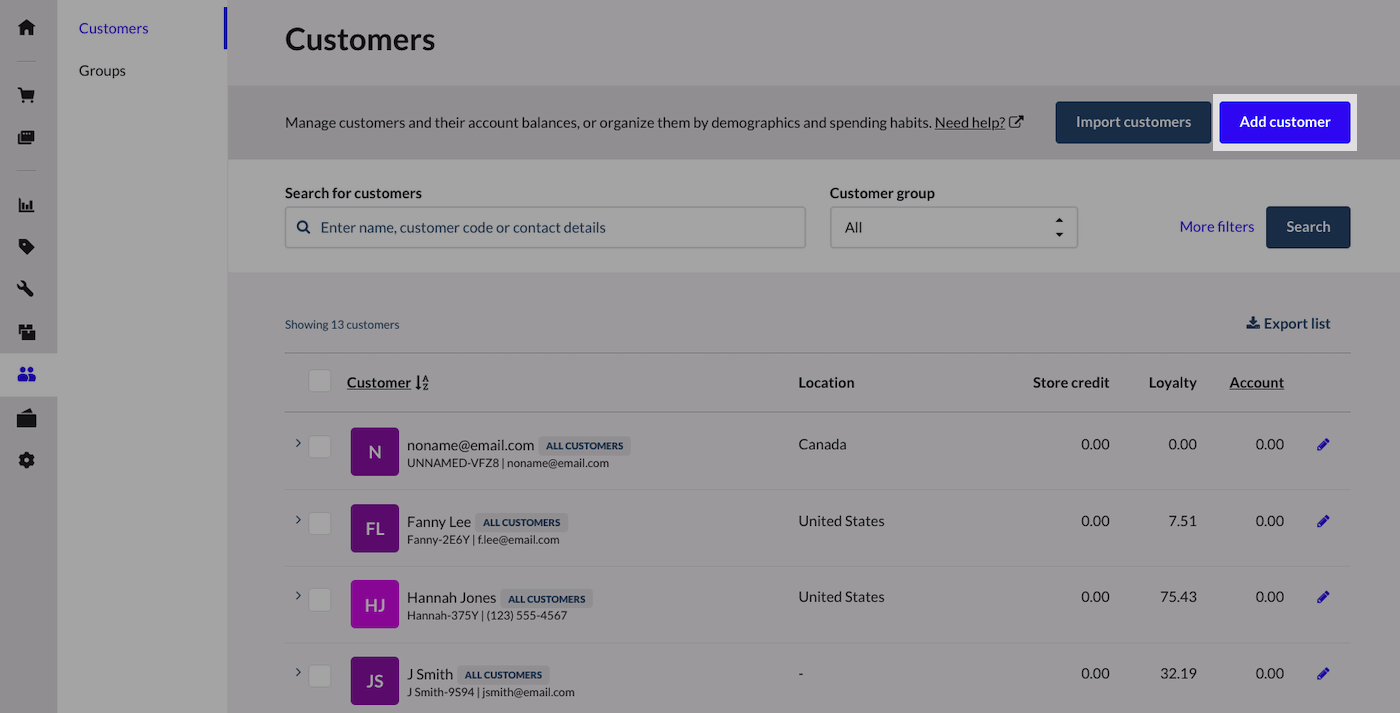Viewport: 1400px width, 713px height.
Task: Focus the Search for customers field
Action: pos(545,228)
